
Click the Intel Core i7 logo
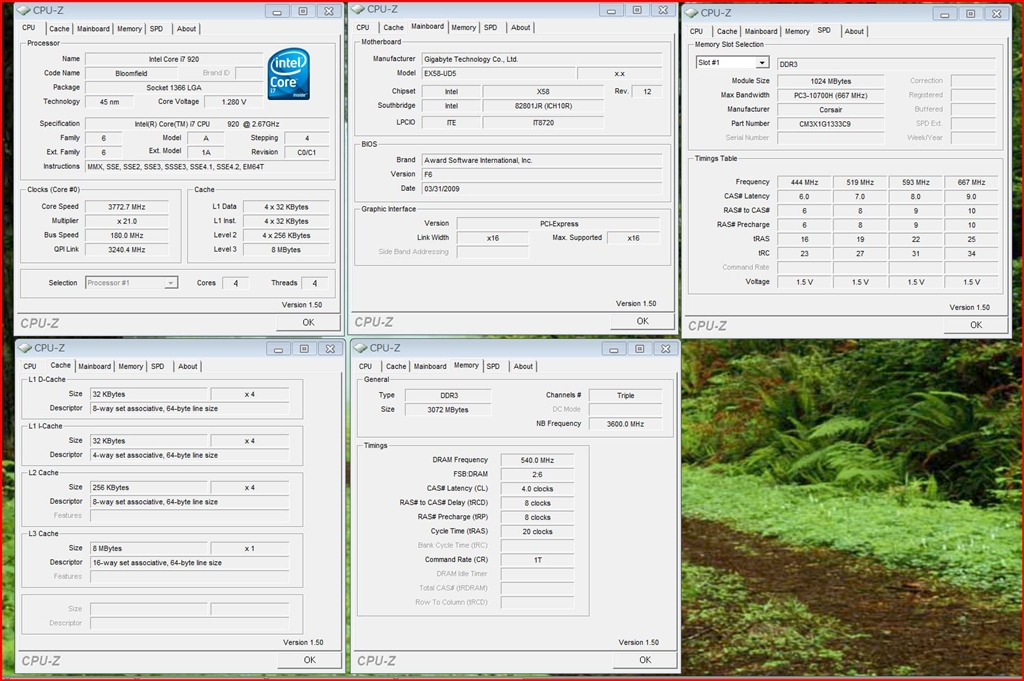click(x=288, y=75)
